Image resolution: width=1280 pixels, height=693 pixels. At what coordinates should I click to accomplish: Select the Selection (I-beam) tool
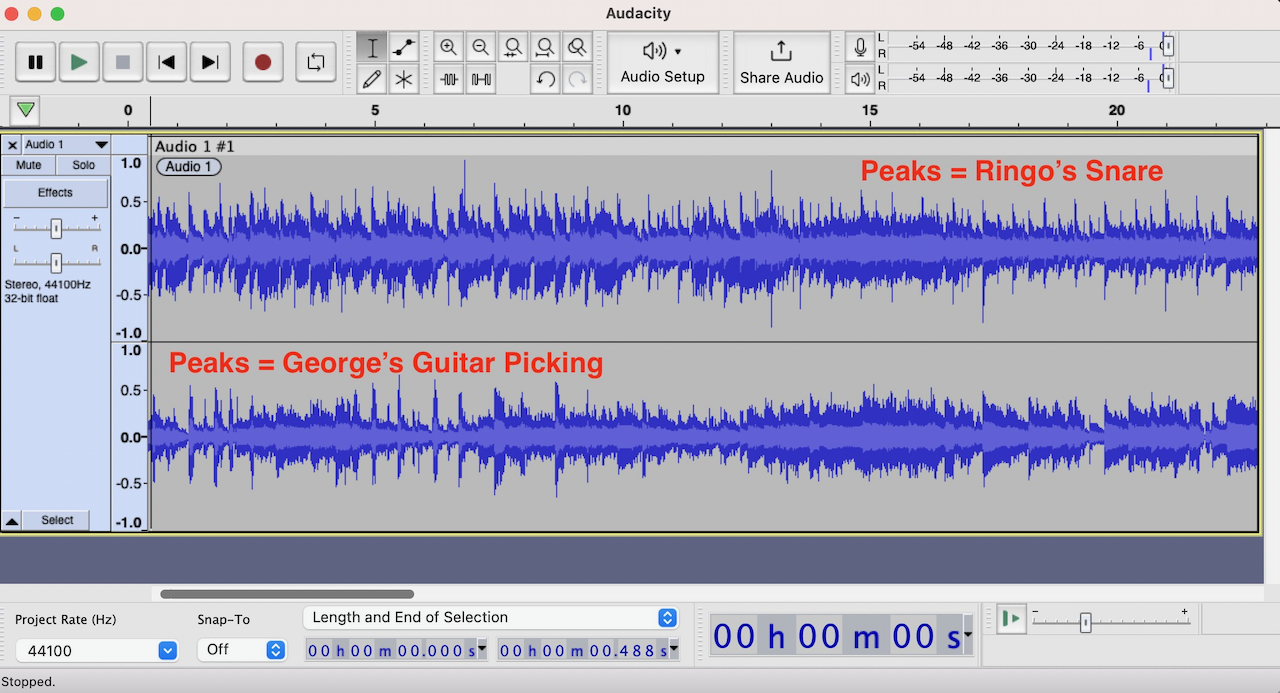pyautogui.click(x=372, y=47)
